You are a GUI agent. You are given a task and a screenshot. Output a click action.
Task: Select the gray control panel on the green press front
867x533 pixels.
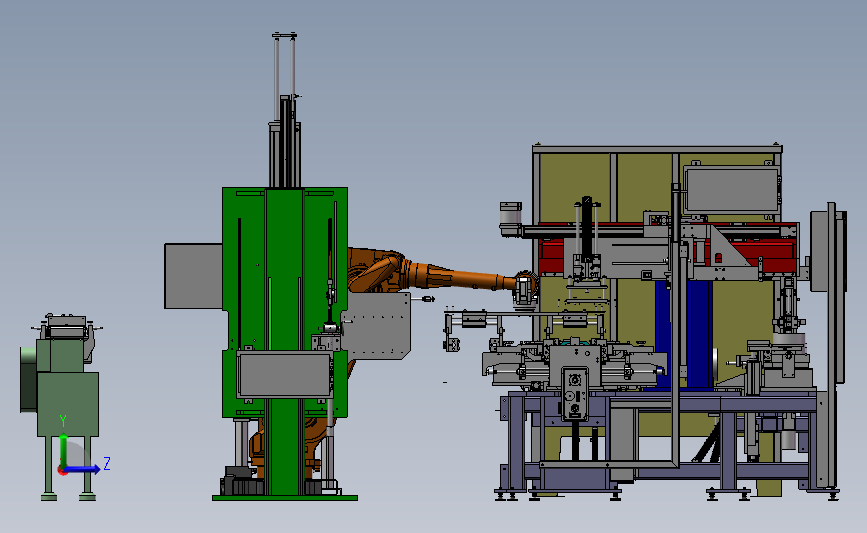point(285,374)
